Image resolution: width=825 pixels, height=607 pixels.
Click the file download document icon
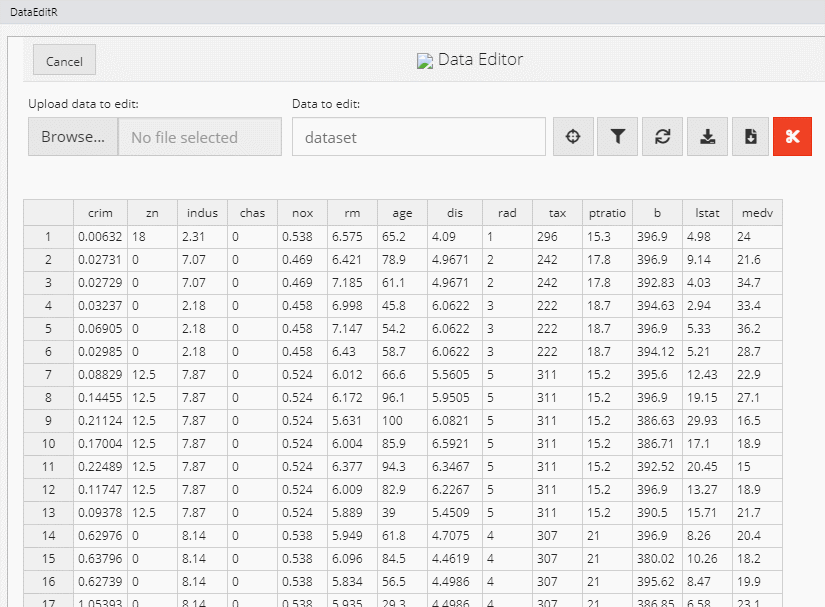(x=751, y=137)
